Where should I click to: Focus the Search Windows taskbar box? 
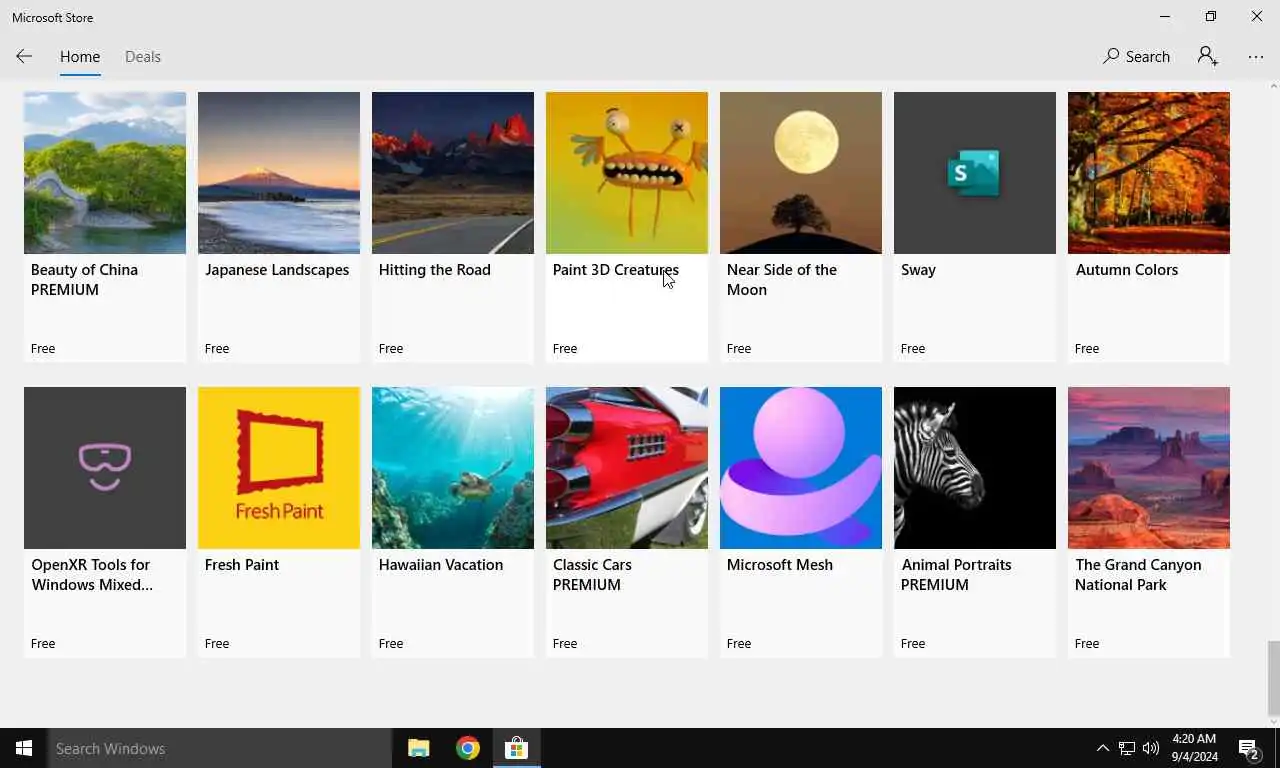(220, 748)
